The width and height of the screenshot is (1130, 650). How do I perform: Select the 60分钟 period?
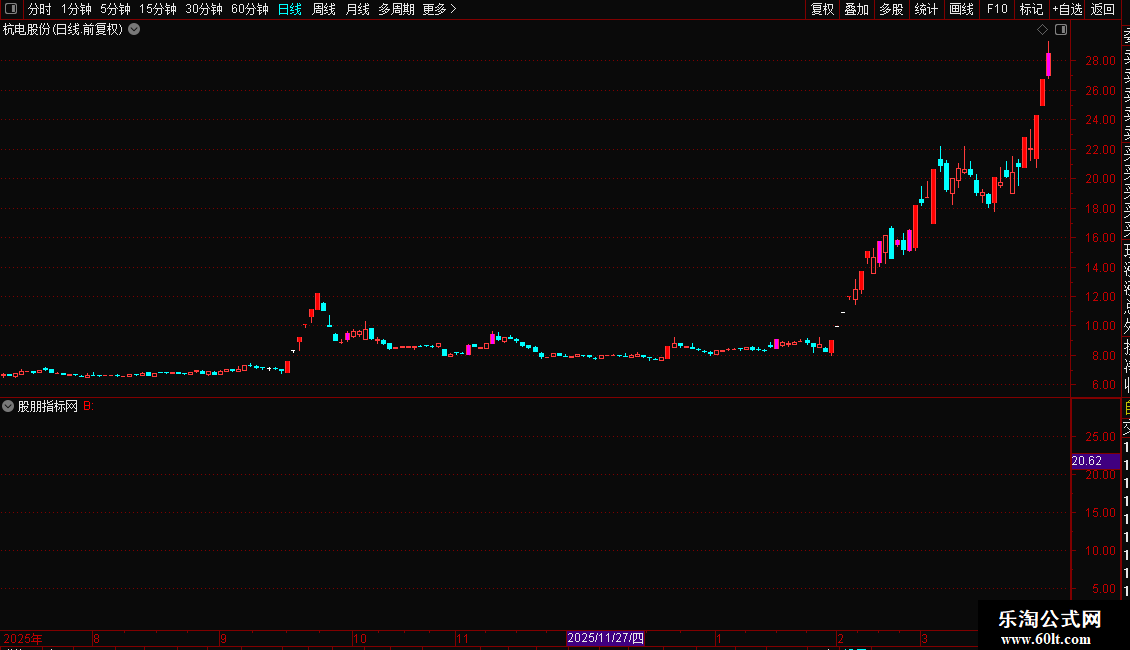pos(249,9)
